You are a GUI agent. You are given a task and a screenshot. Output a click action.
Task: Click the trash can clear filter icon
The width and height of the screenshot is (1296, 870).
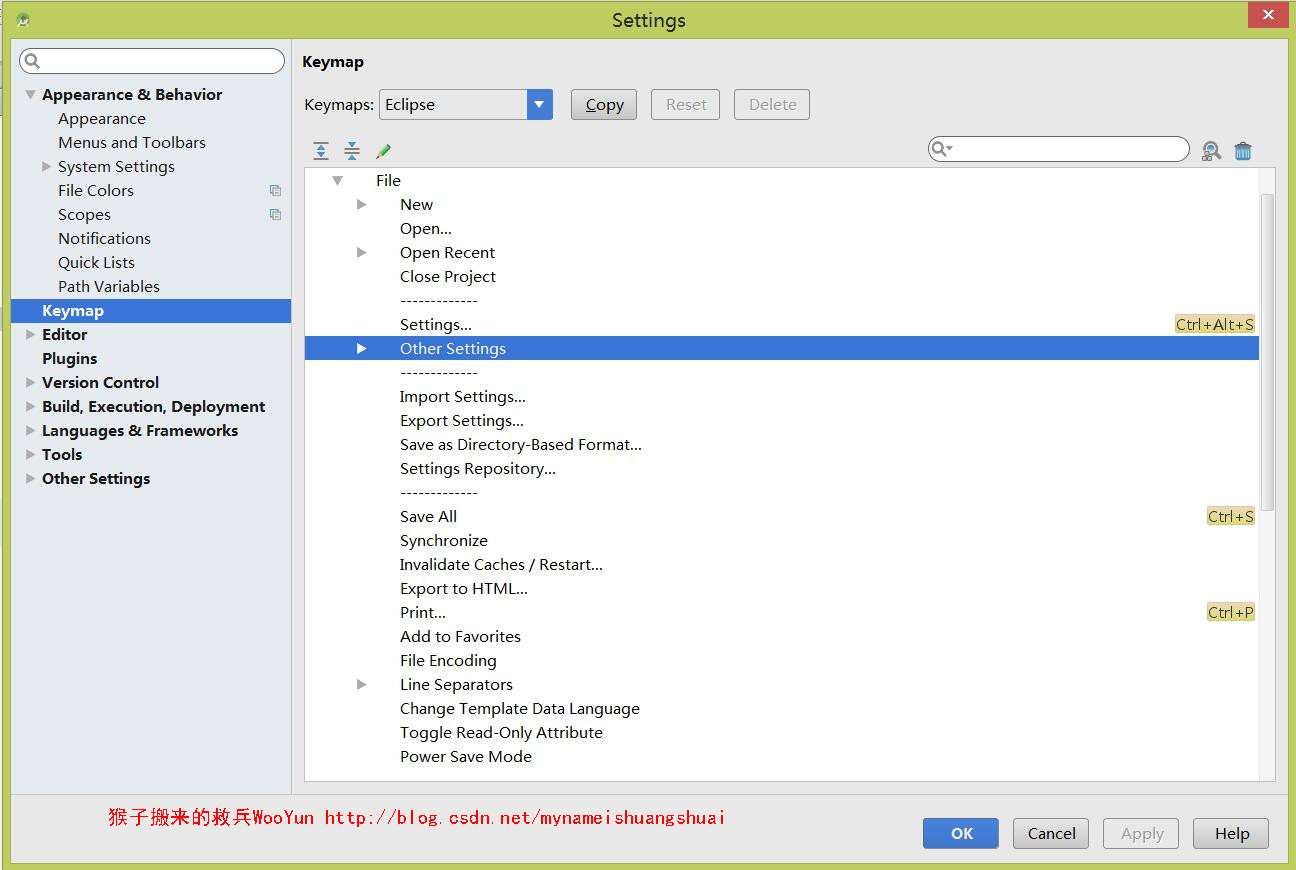tap(1243, 151)
